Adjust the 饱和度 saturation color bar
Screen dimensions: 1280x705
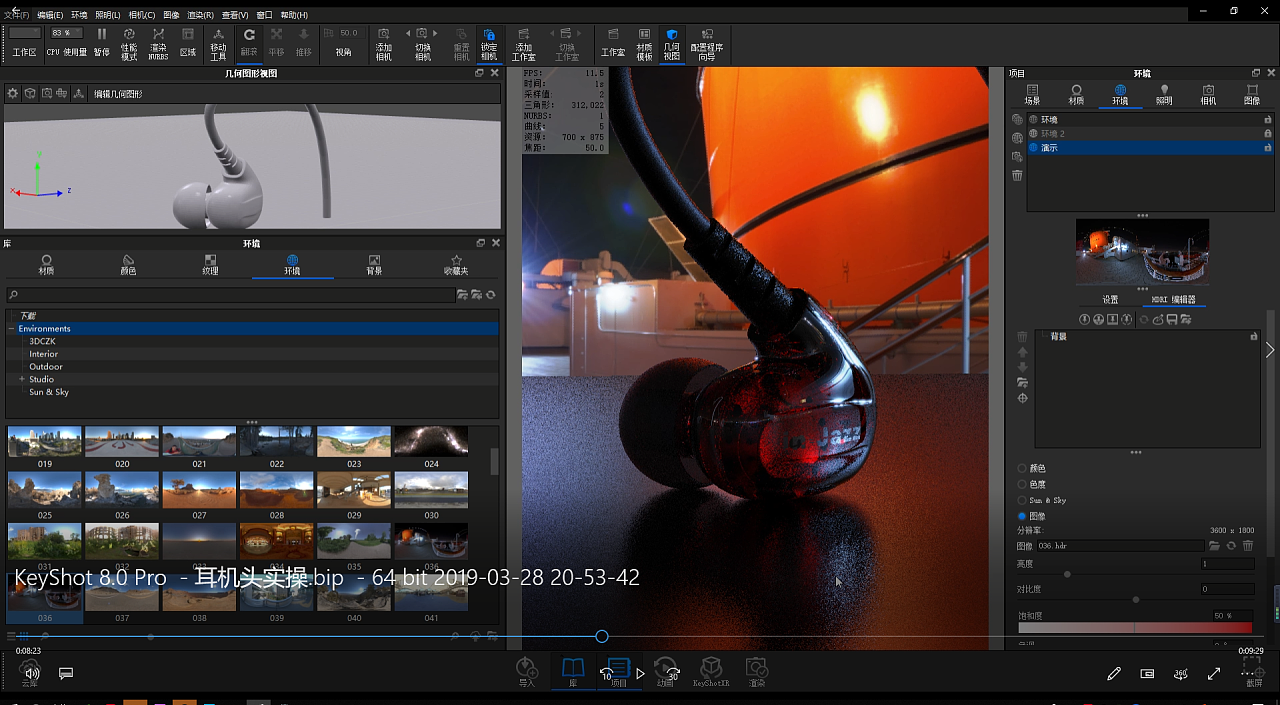point(1135,628)
